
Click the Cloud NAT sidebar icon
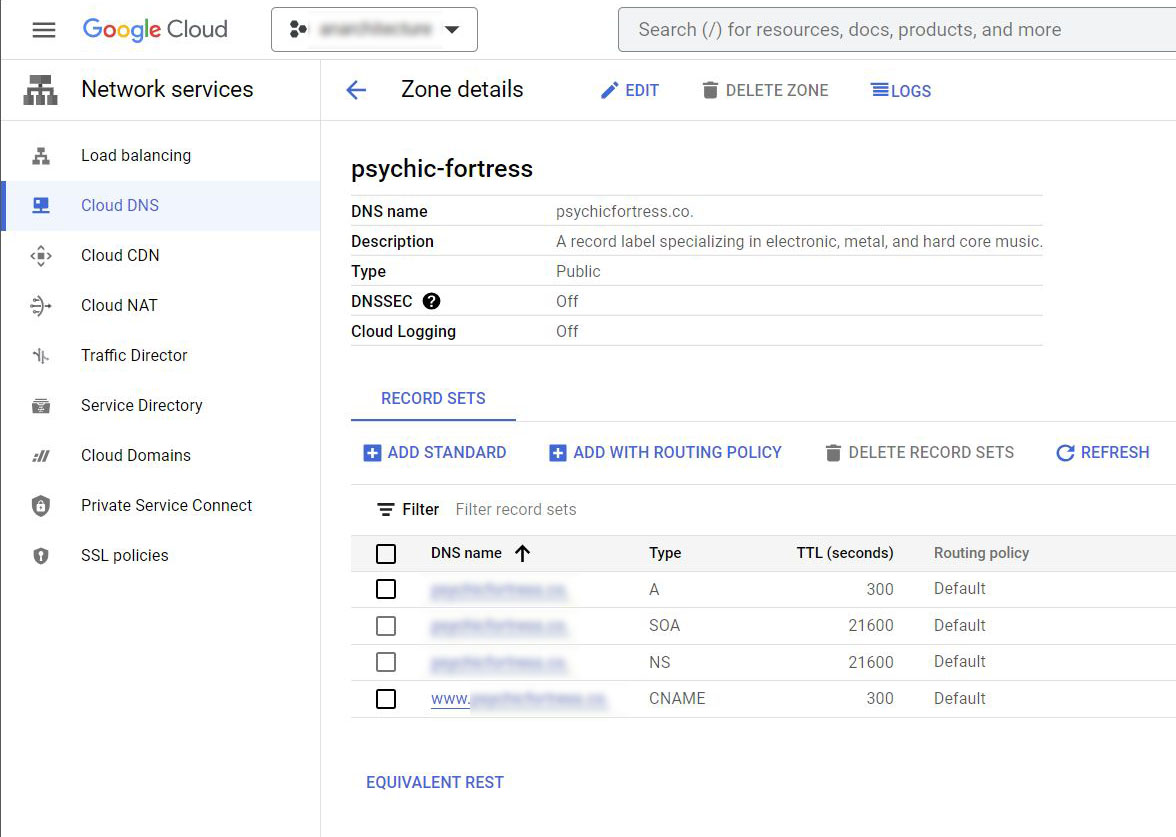(x=41, y=306)
